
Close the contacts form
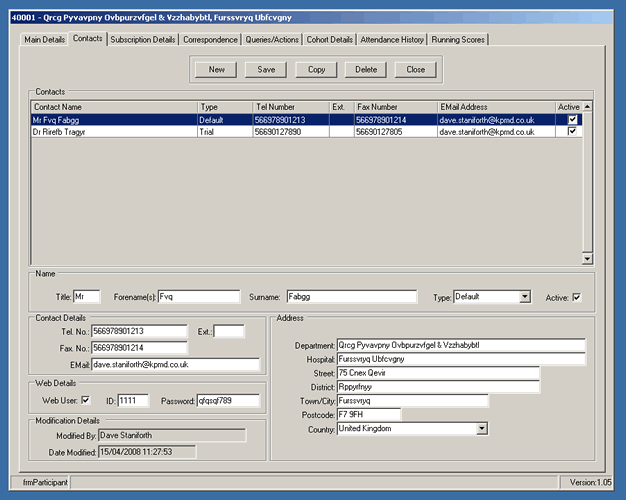(416, 69)
